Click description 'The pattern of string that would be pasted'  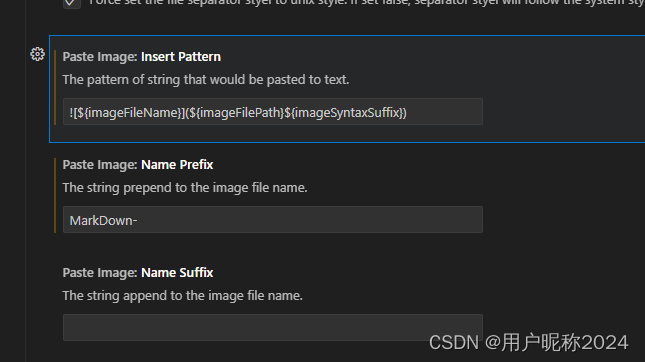pos(206,79)
